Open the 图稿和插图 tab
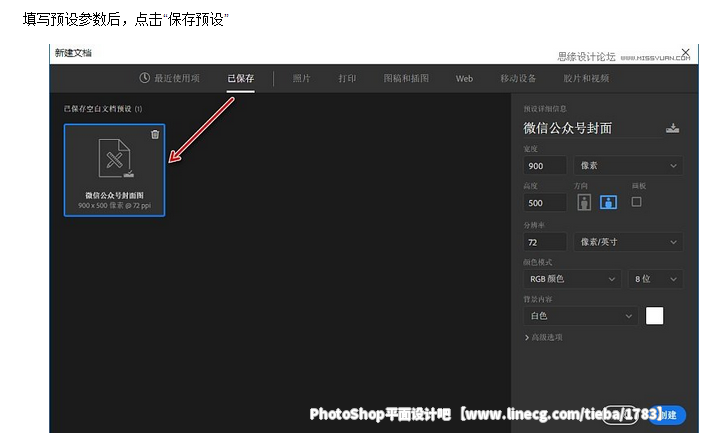Screen dimensions: 718x433 pos(406,78)
